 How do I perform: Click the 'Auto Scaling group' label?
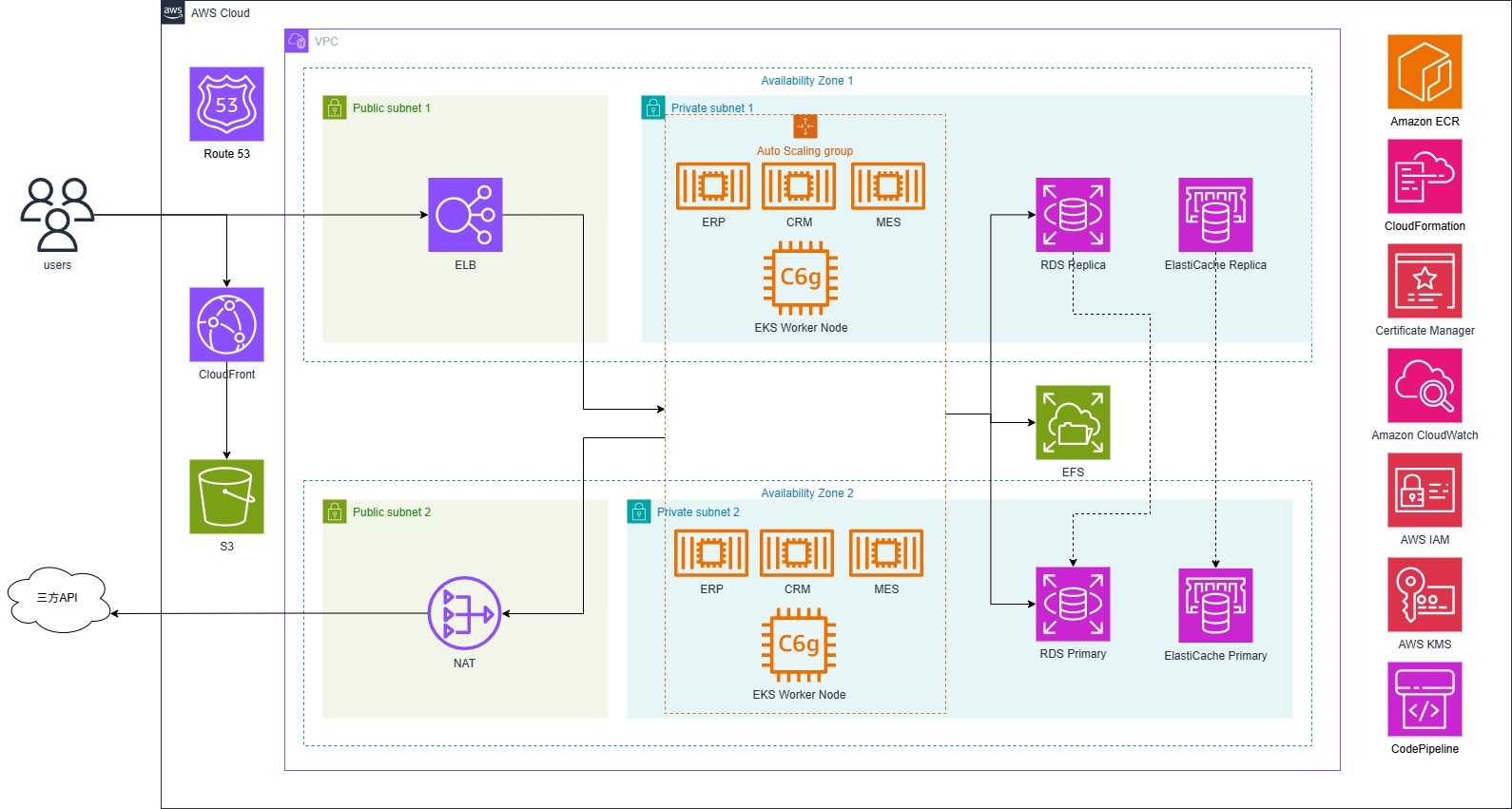(804, 151)
